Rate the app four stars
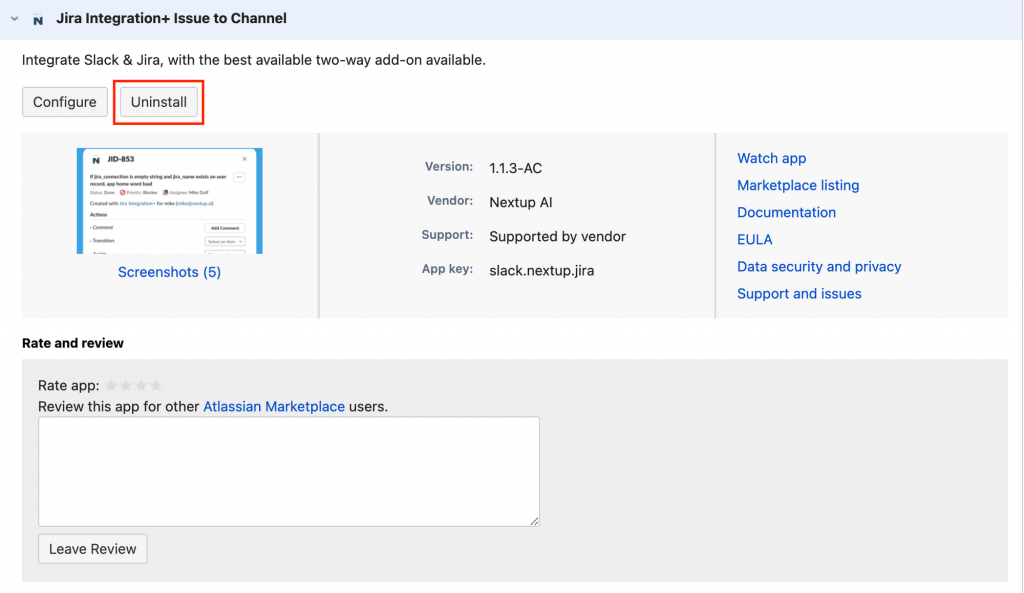Viewport: 1024px width, 593px height. [155, 385]
